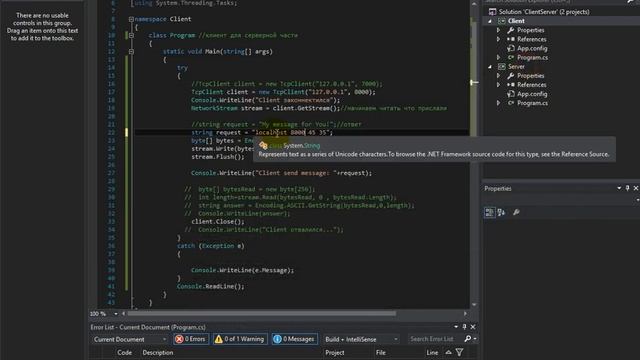Screen dimensions: 640x360
Task: Collapse the Client project node
Action: point(490,21)
